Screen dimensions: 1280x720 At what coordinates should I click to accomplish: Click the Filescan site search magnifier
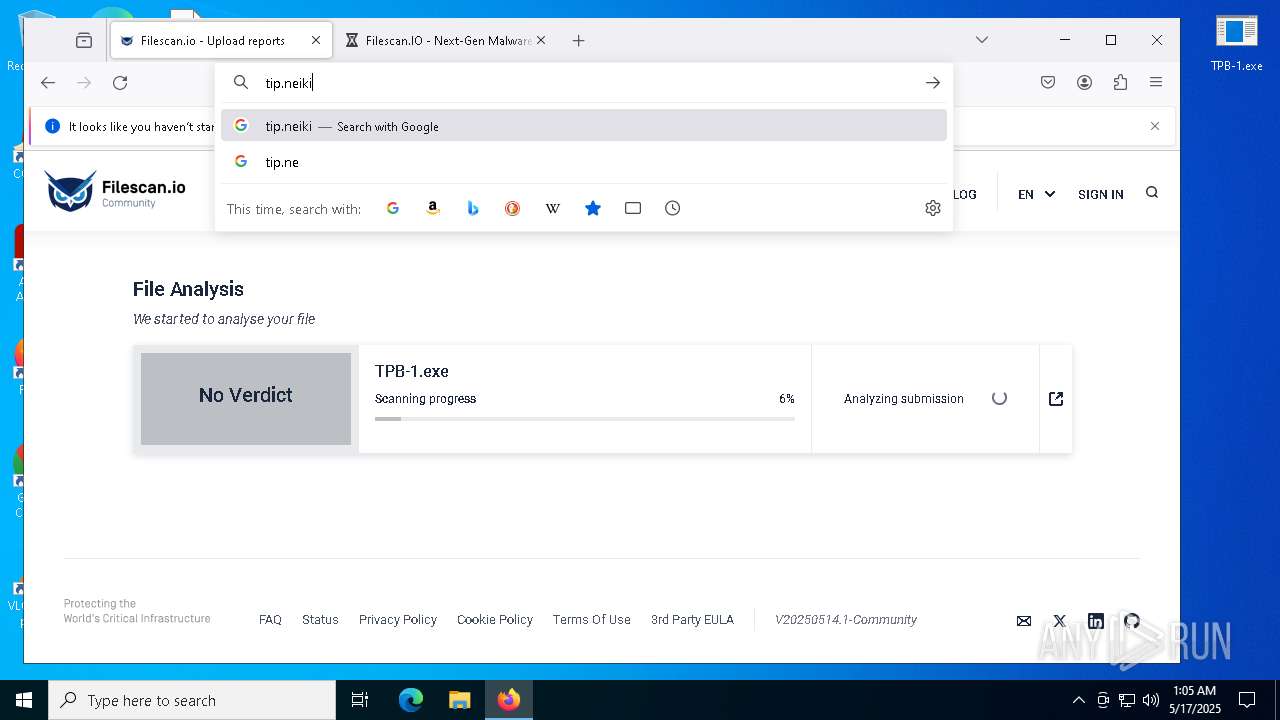tap(1152, 193)
